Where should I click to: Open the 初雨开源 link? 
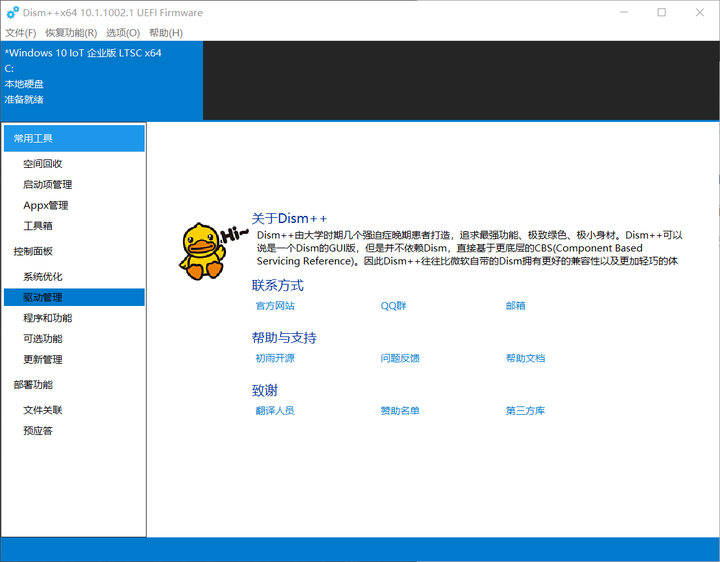(275, 358)
